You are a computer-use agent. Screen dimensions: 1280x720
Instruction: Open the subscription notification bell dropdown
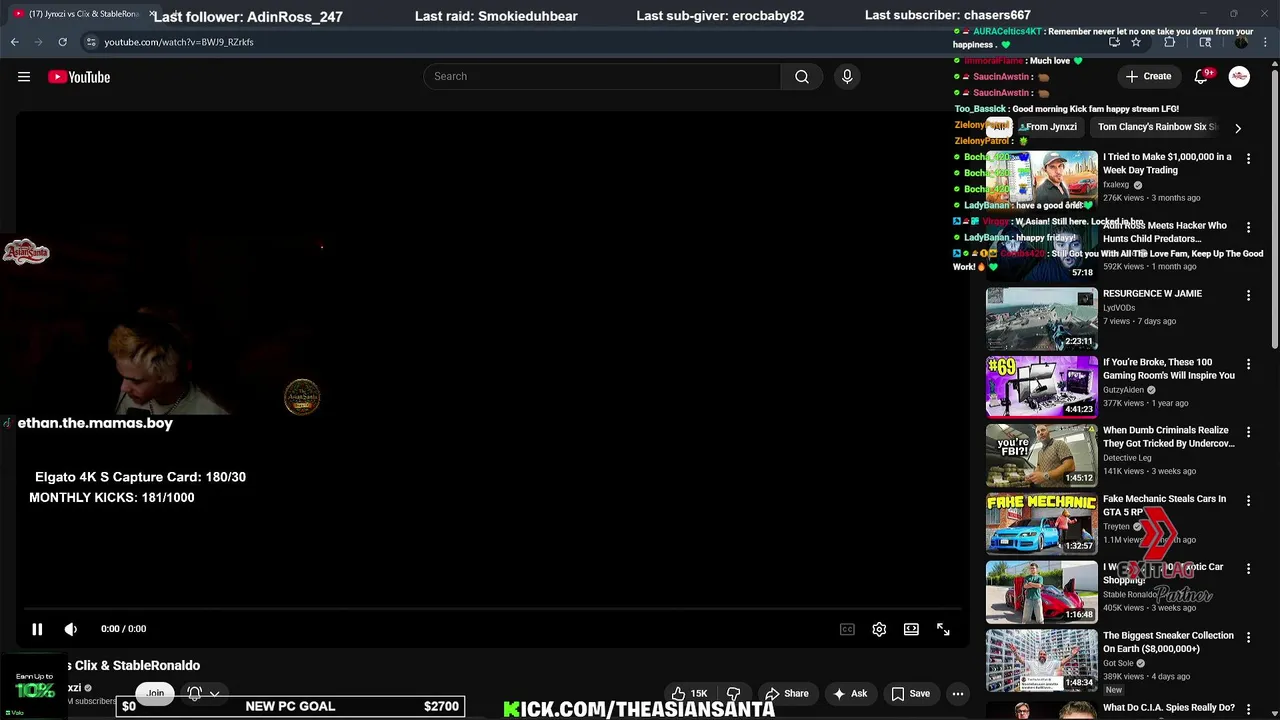203,693
